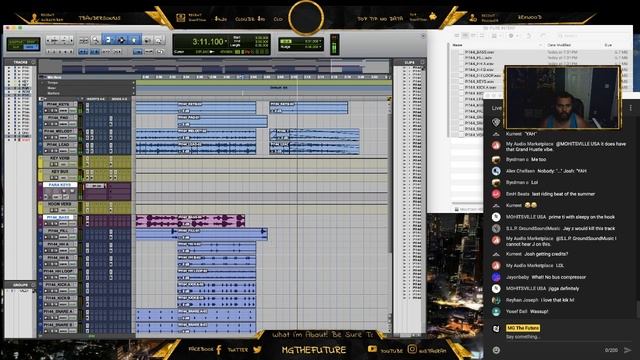Screen dimensions: 640x360
Task: Toggle Tab to Transients button
Action: coord(82,52)
